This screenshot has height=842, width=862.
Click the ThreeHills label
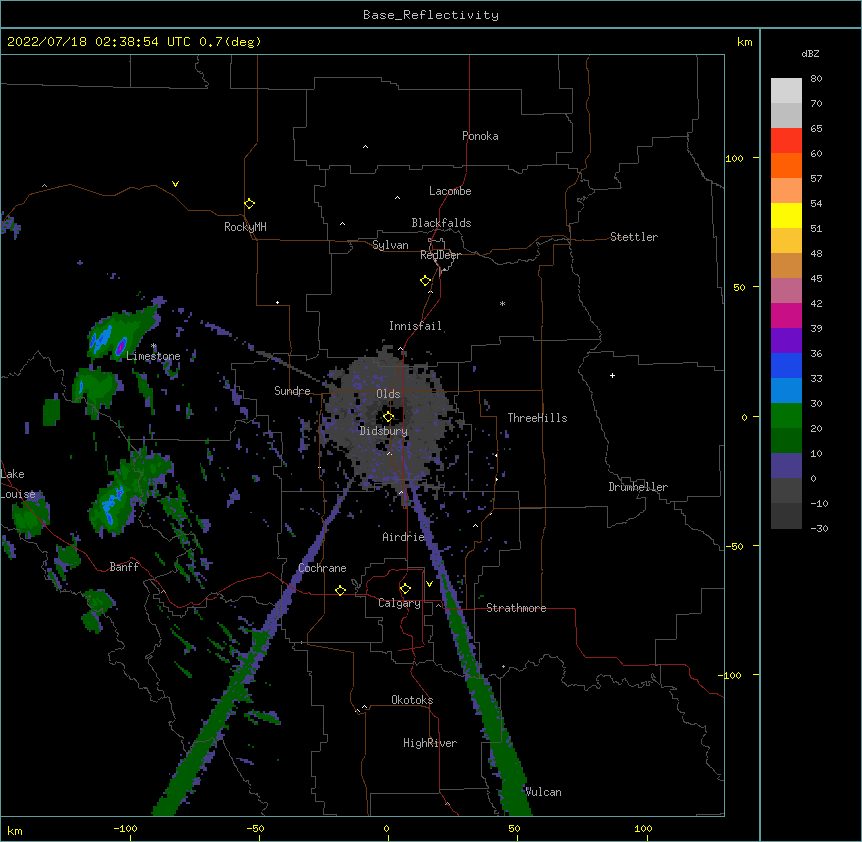[537, 418]
